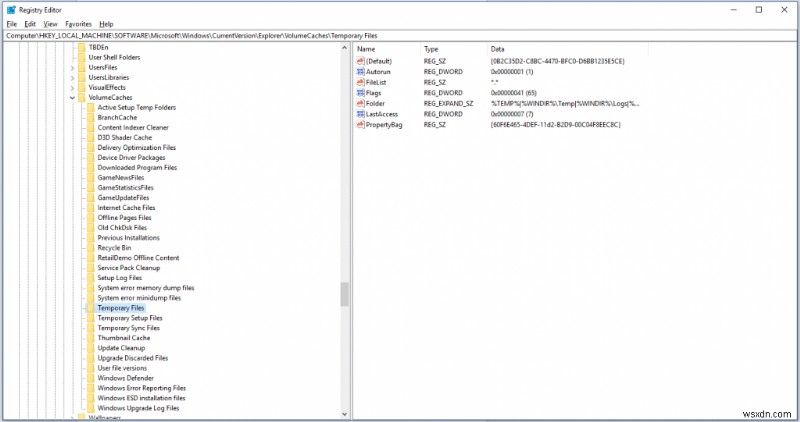Select the Service Pack Cleanup key

coord(129,268)
